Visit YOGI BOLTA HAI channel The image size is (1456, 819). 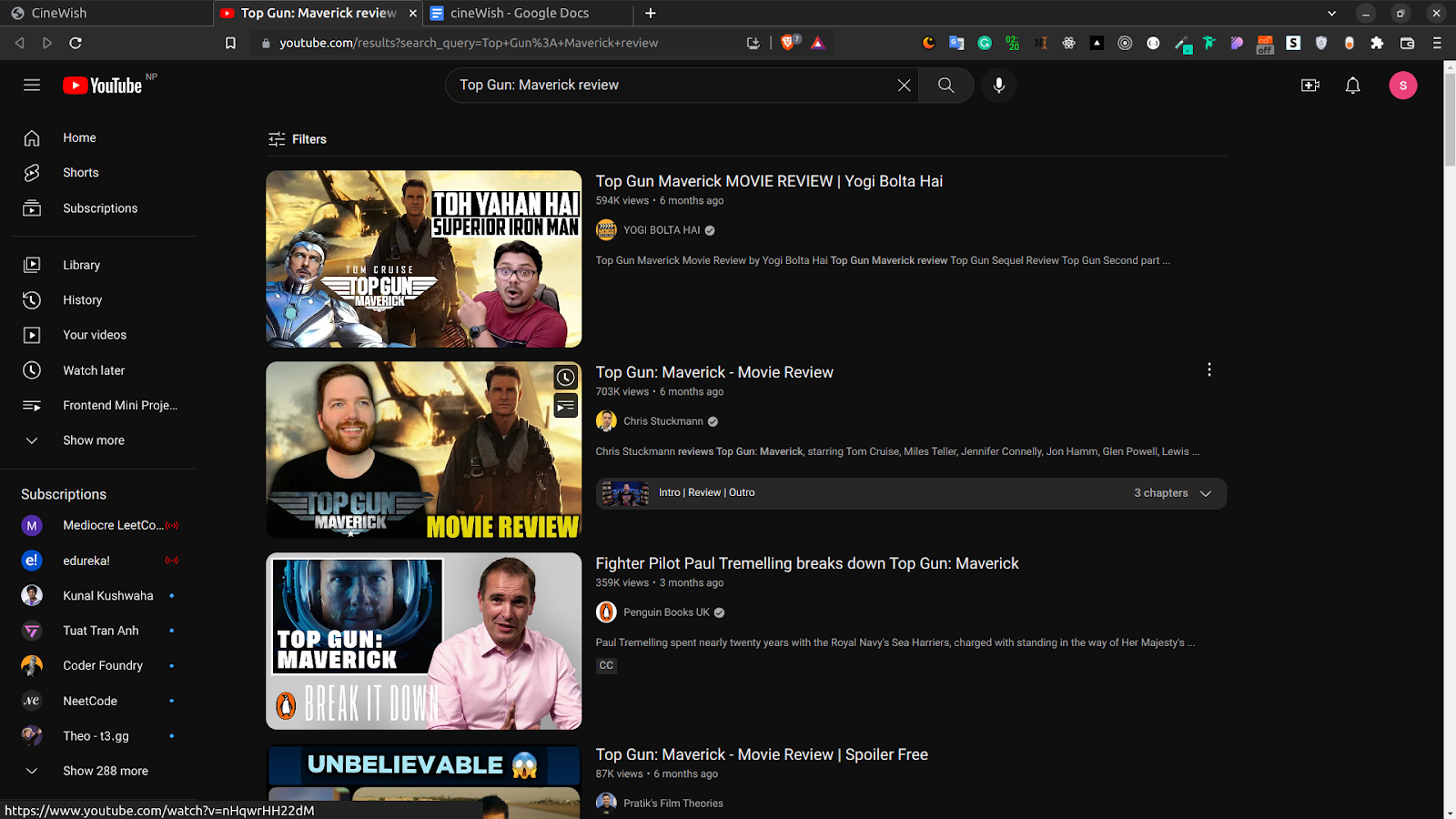(662, 230)
